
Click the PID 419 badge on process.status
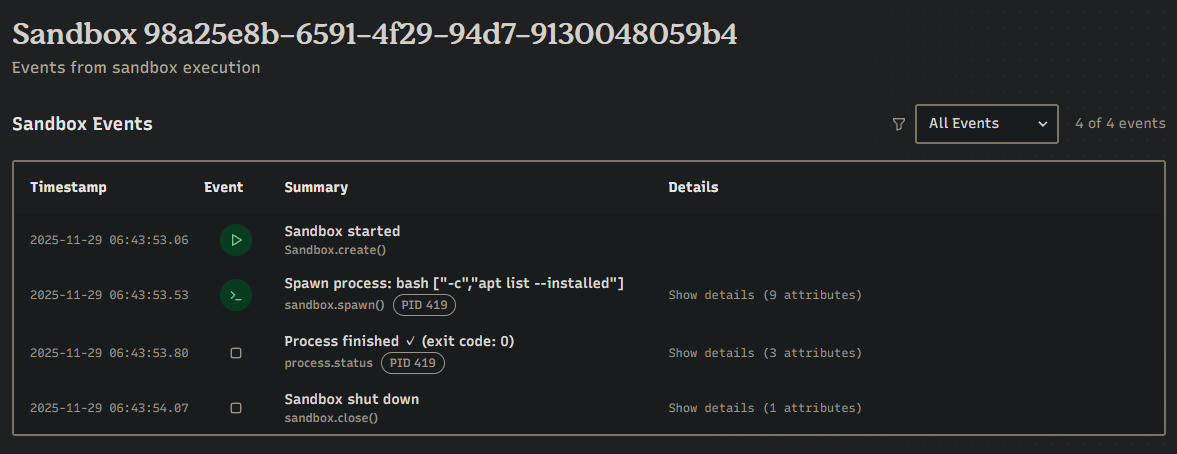click(x=412, y=363)
